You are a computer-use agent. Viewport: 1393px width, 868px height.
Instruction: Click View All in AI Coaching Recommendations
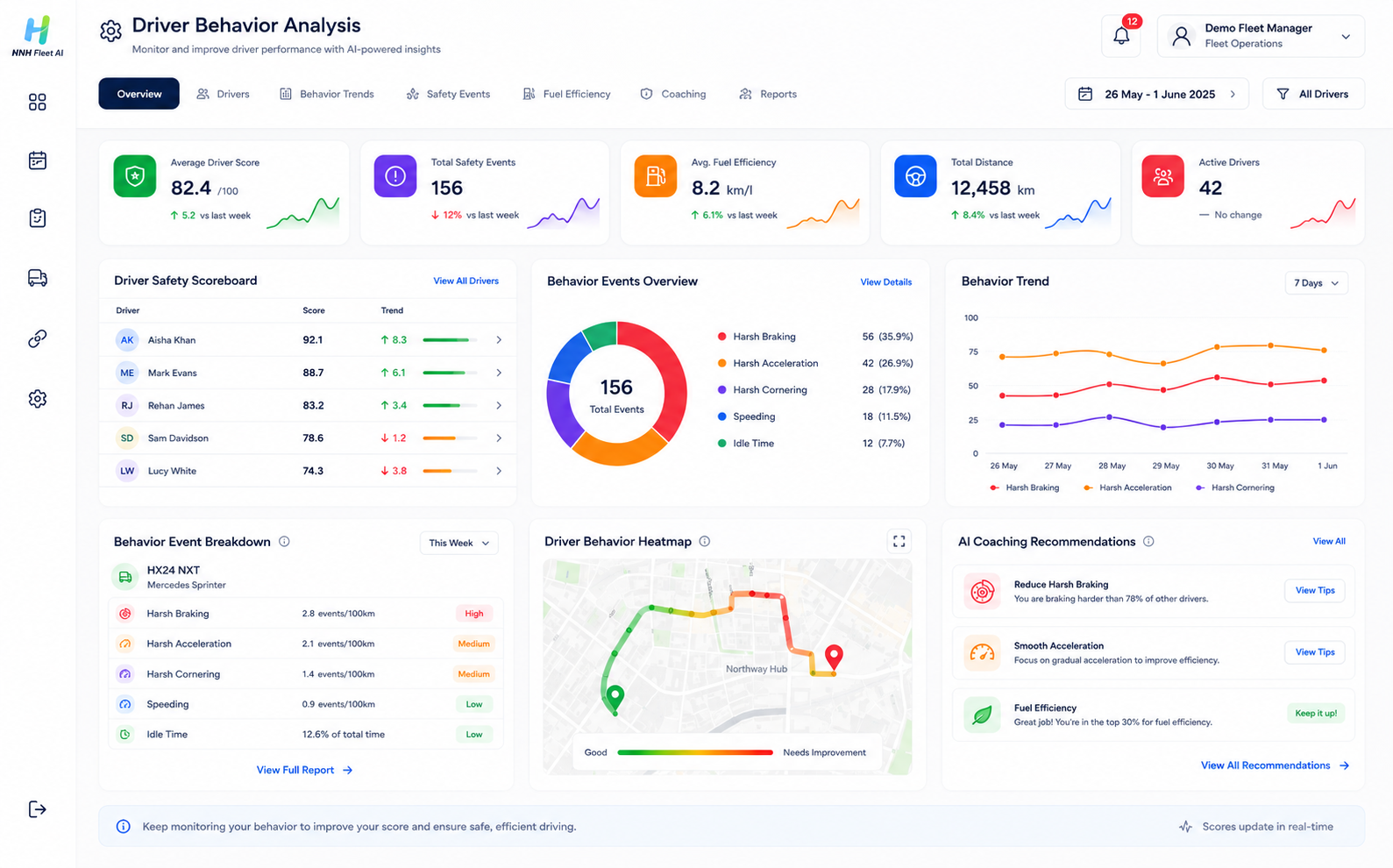point(1329,542)
